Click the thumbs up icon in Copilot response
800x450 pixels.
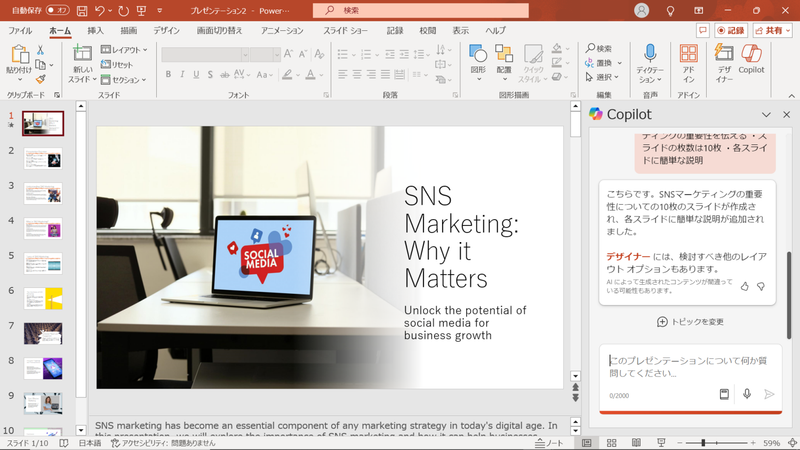click(x=744, y=286)
